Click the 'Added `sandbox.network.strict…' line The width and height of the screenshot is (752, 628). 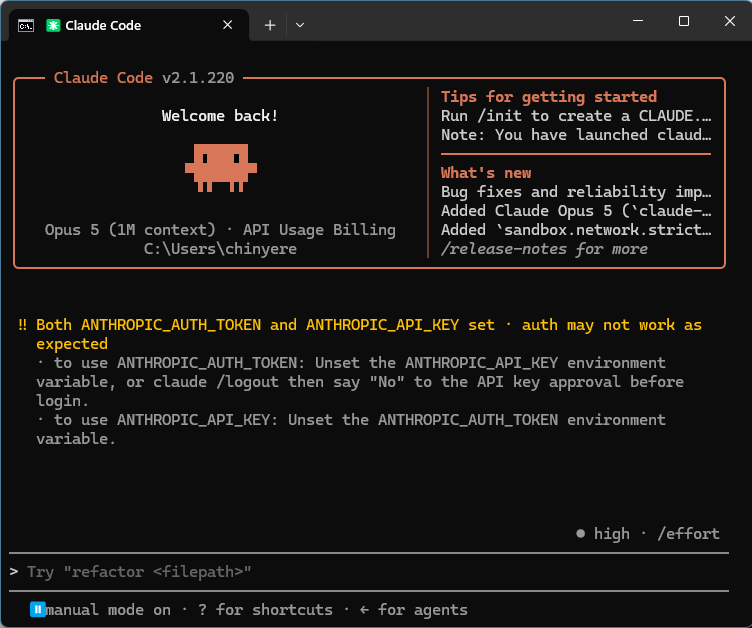coord(576,230)
